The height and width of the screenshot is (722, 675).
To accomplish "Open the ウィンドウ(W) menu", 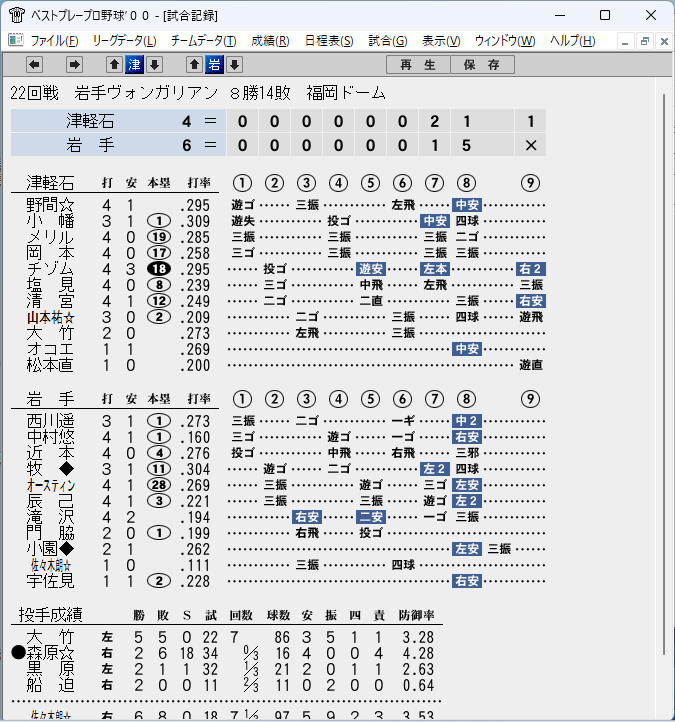I will coord(505,41).
